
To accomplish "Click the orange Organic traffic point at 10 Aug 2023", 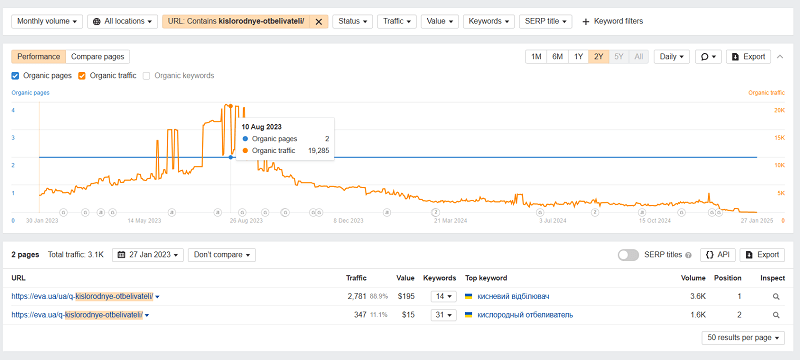I will pyautogui.click(x=231, y=106).
